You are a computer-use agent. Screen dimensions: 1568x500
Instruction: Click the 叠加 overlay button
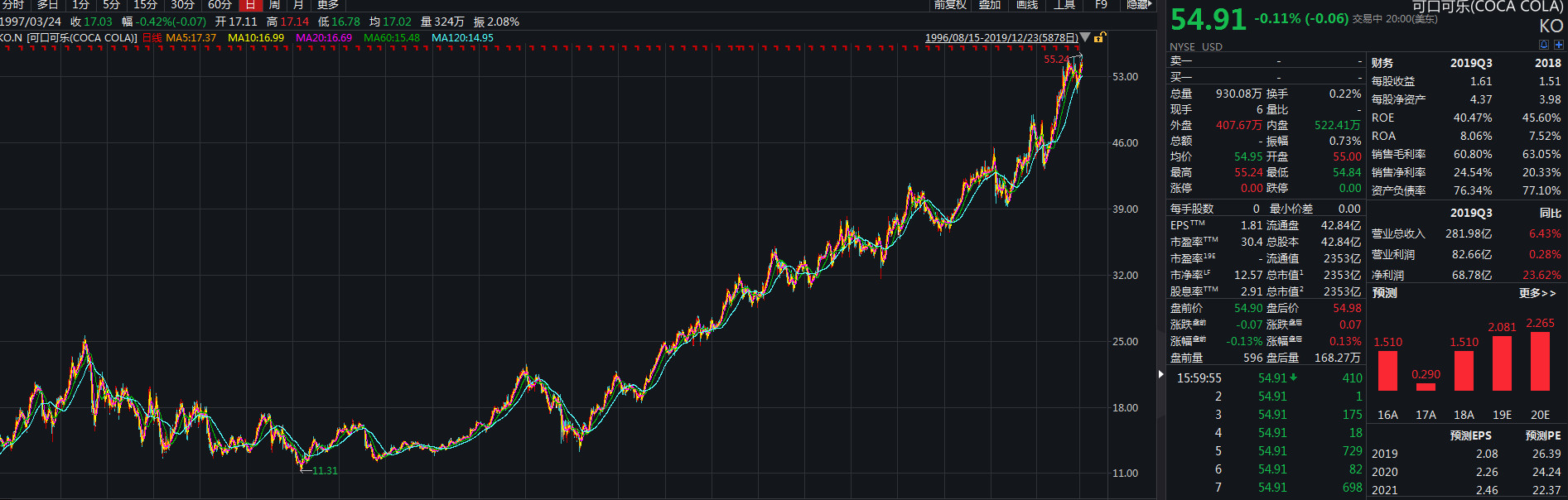pos(990,4)
